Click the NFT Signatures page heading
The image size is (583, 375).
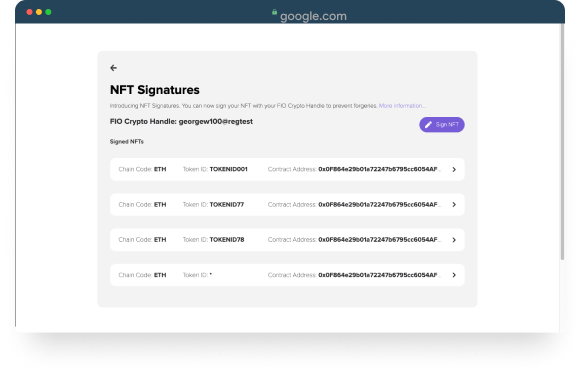pyautogui.click(x=155, y=90)
